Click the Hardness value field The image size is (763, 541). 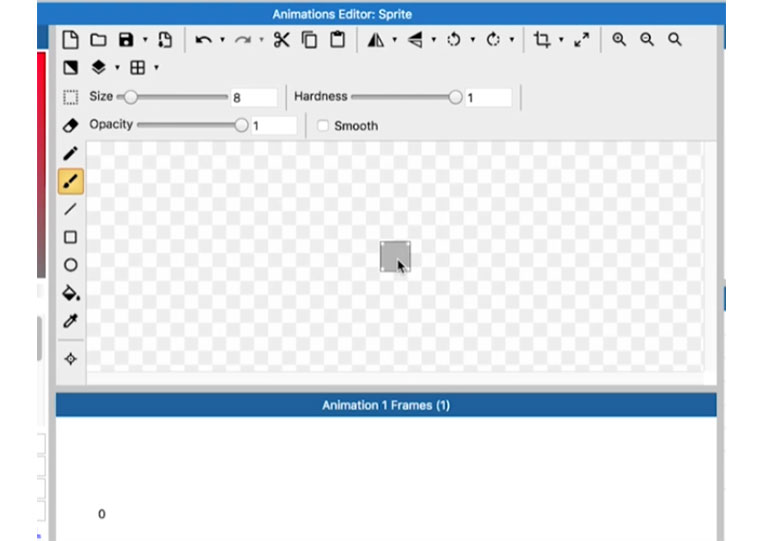(488, 98)
